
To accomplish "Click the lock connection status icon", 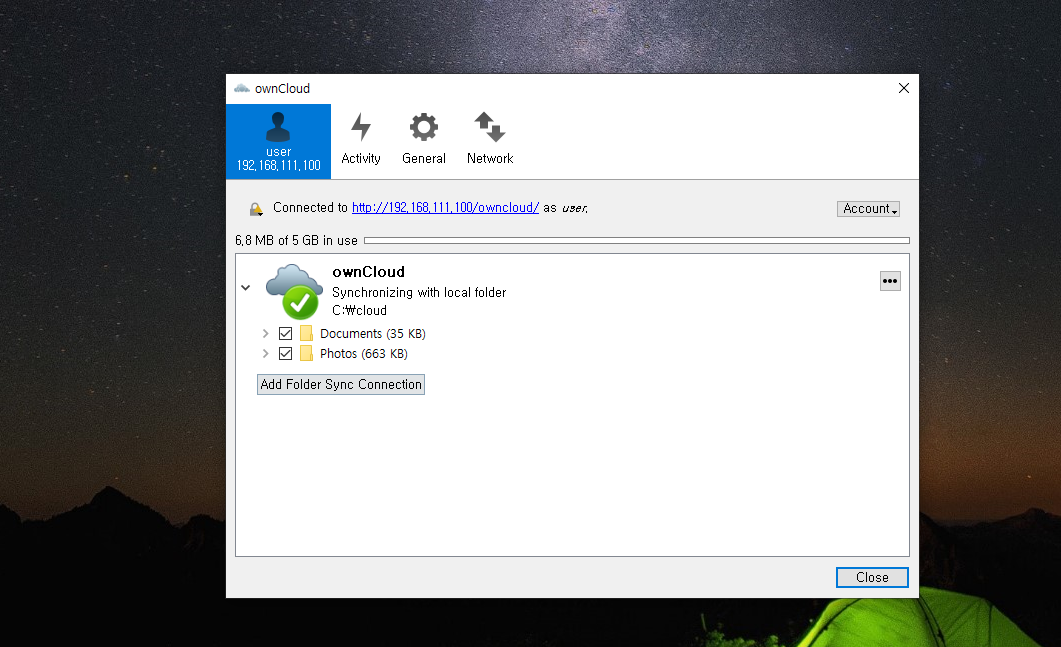I will coord(256,209).
